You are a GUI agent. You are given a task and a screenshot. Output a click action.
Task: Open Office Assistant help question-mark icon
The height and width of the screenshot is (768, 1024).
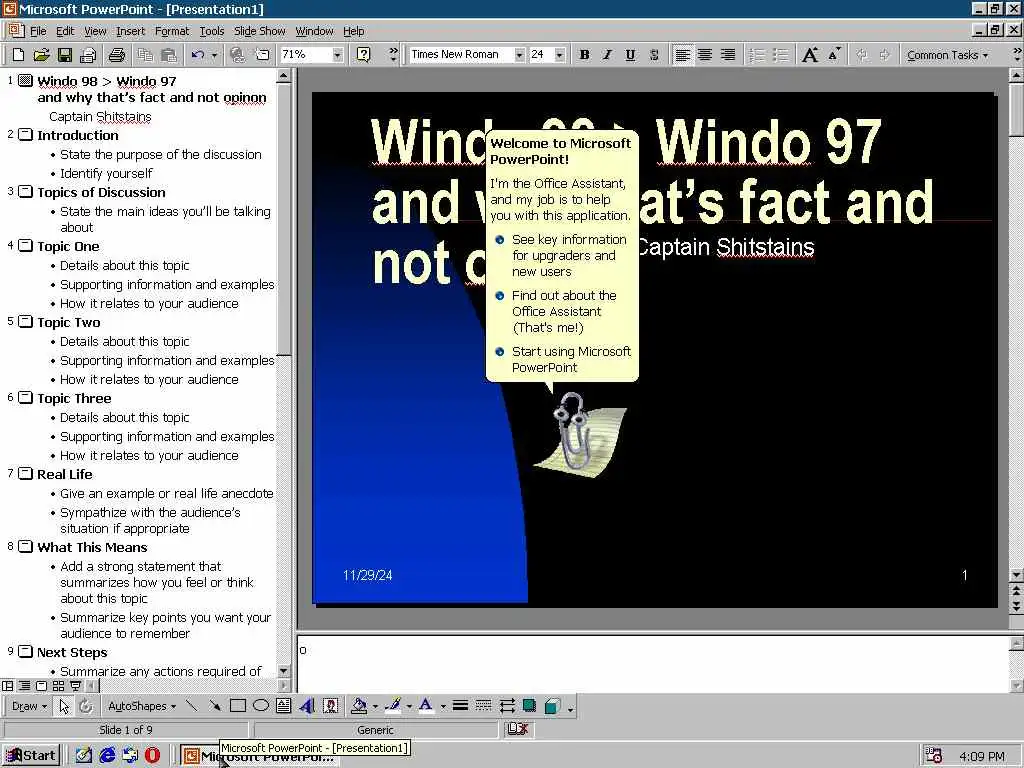point(364,55)
